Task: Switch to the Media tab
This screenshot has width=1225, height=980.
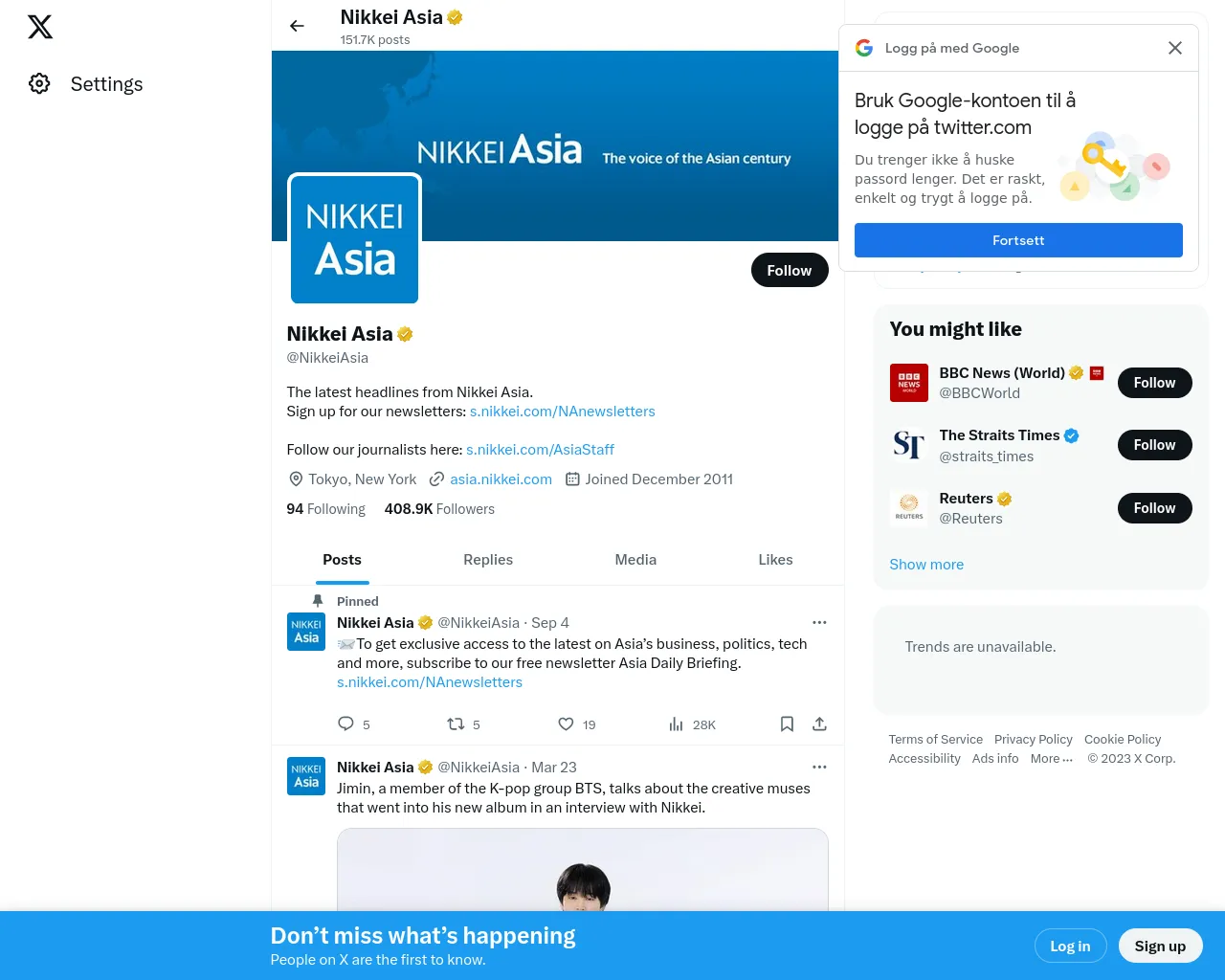Action: (x=635, y=560)
